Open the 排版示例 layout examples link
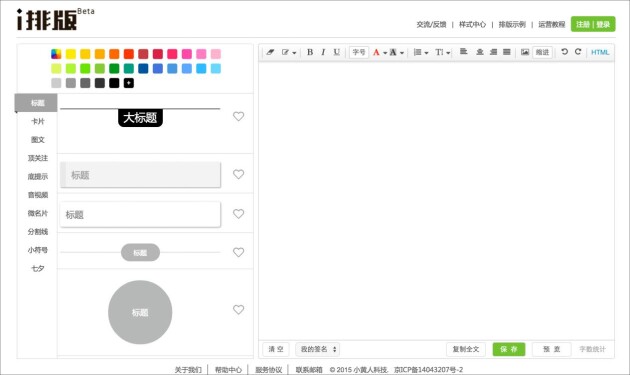Viewport: 630px width, 375px height. (x=512, y=25)
